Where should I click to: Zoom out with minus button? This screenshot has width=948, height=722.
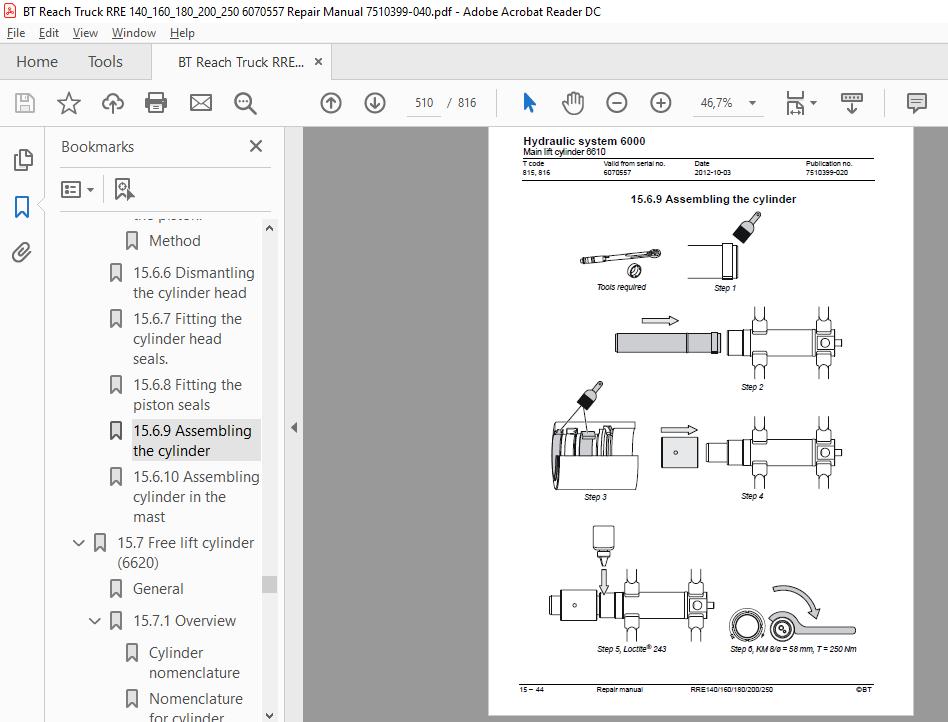click(617, 103)
